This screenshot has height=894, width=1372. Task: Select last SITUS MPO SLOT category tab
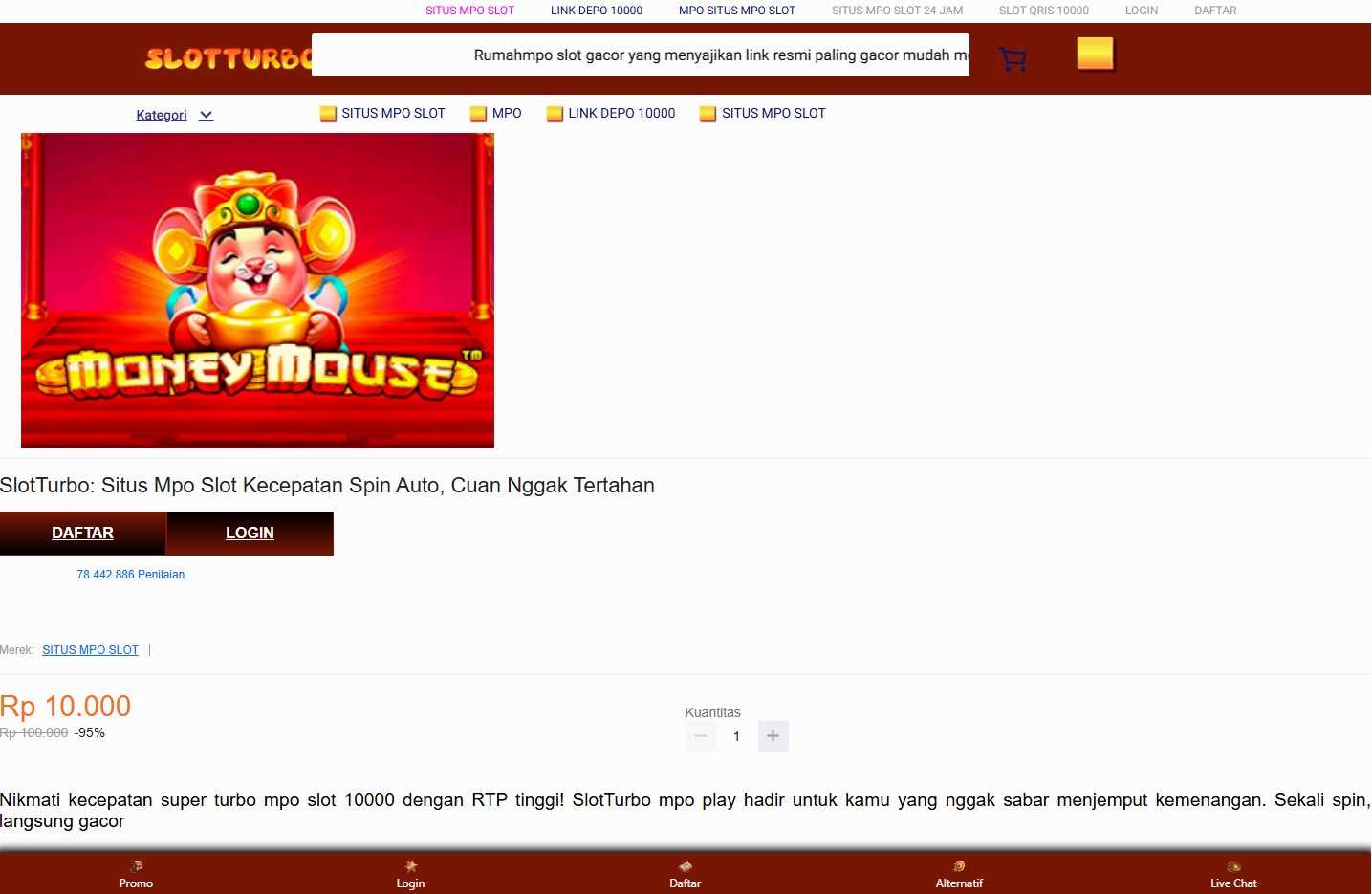(763, 113)
